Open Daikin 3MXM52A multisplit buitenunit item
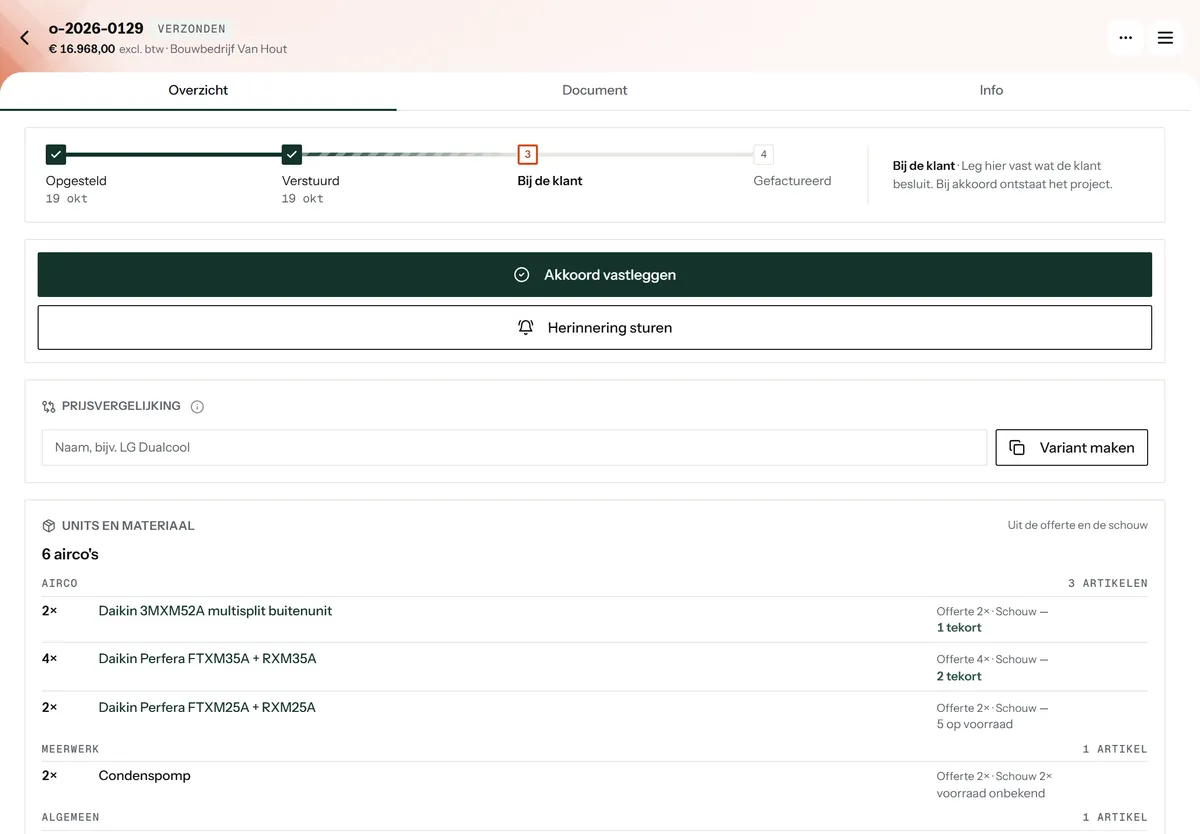 pyautogui.click(x=215, y=611)
